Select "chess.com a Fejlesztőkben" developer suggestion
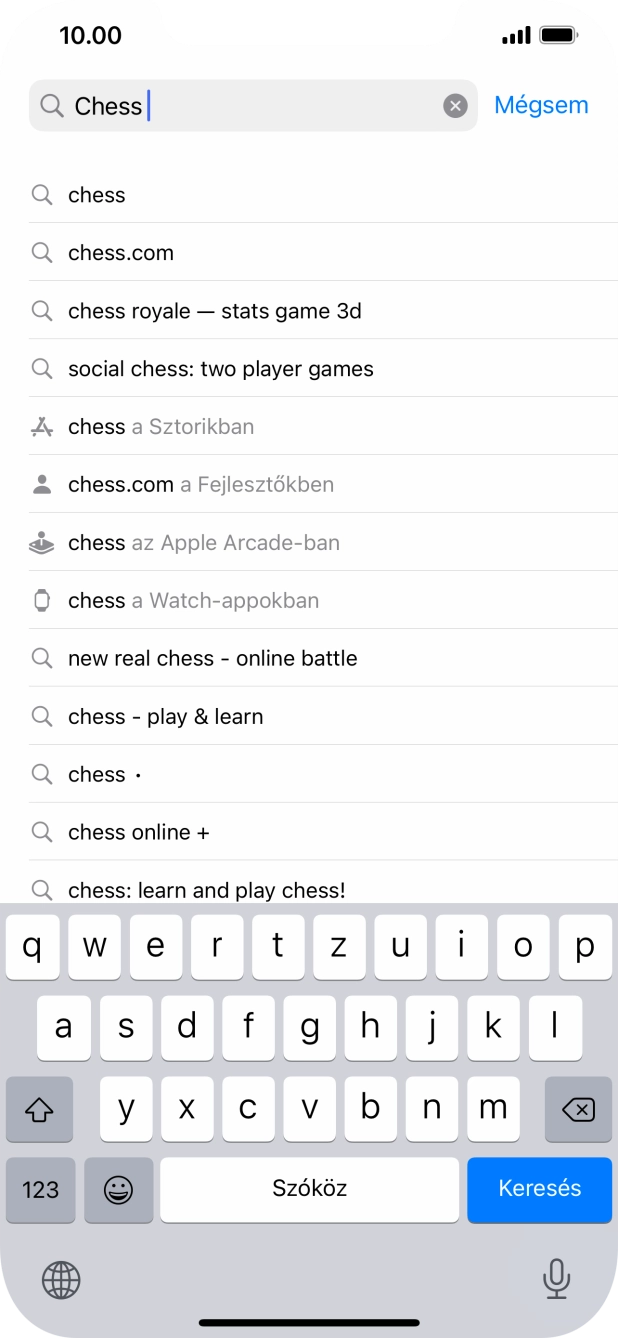The width and height of the screenshot is (618, 1338). tap(200, 485)
